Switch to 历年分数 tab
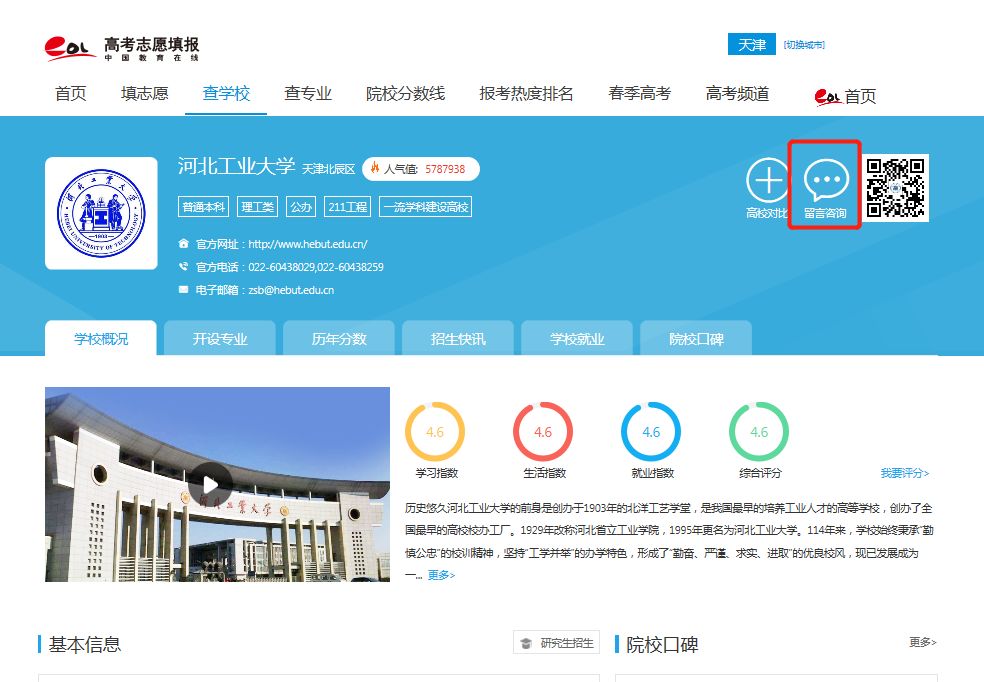The height and width of the screenshot is (682, 984). coord(339,339)
